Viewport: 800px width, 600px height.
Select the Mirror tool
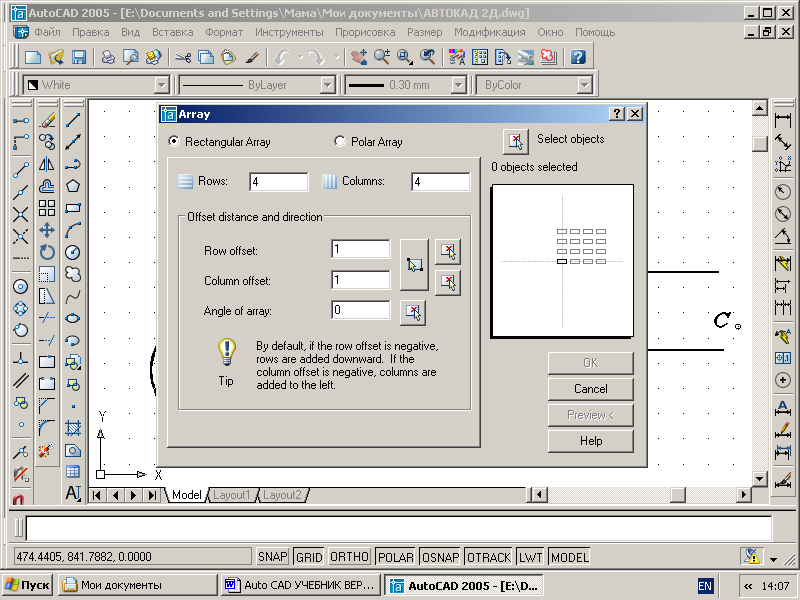47,164
